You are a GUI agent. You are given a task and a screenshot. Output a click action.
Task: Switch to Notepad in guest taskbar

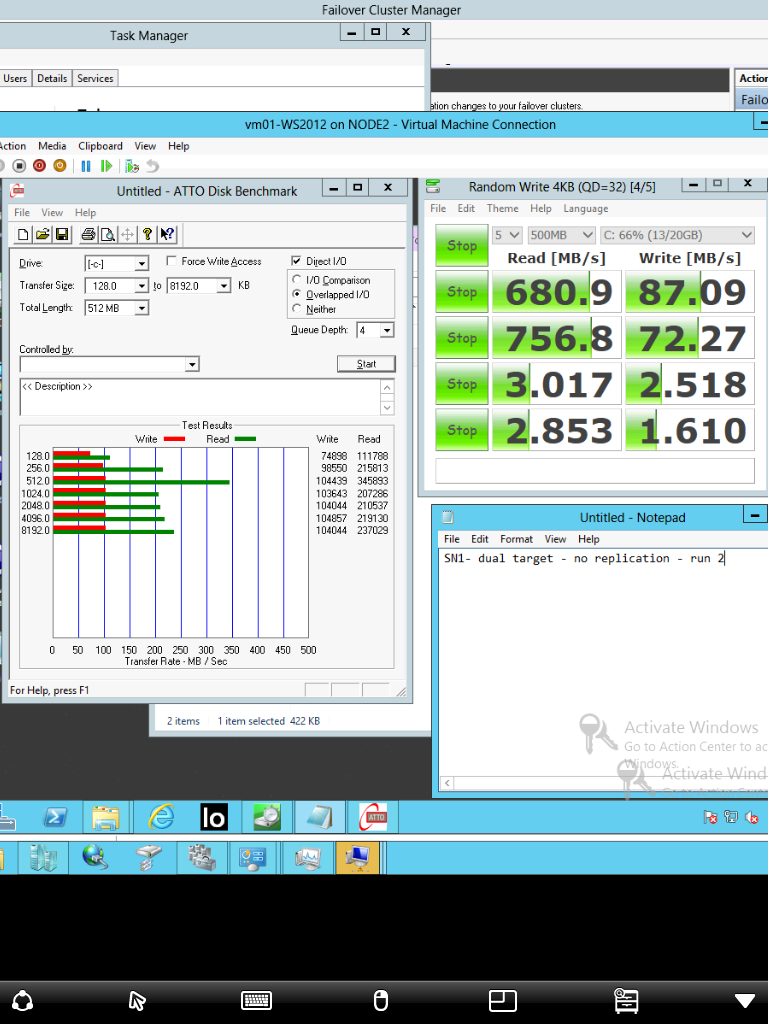(x=319, y=817)
